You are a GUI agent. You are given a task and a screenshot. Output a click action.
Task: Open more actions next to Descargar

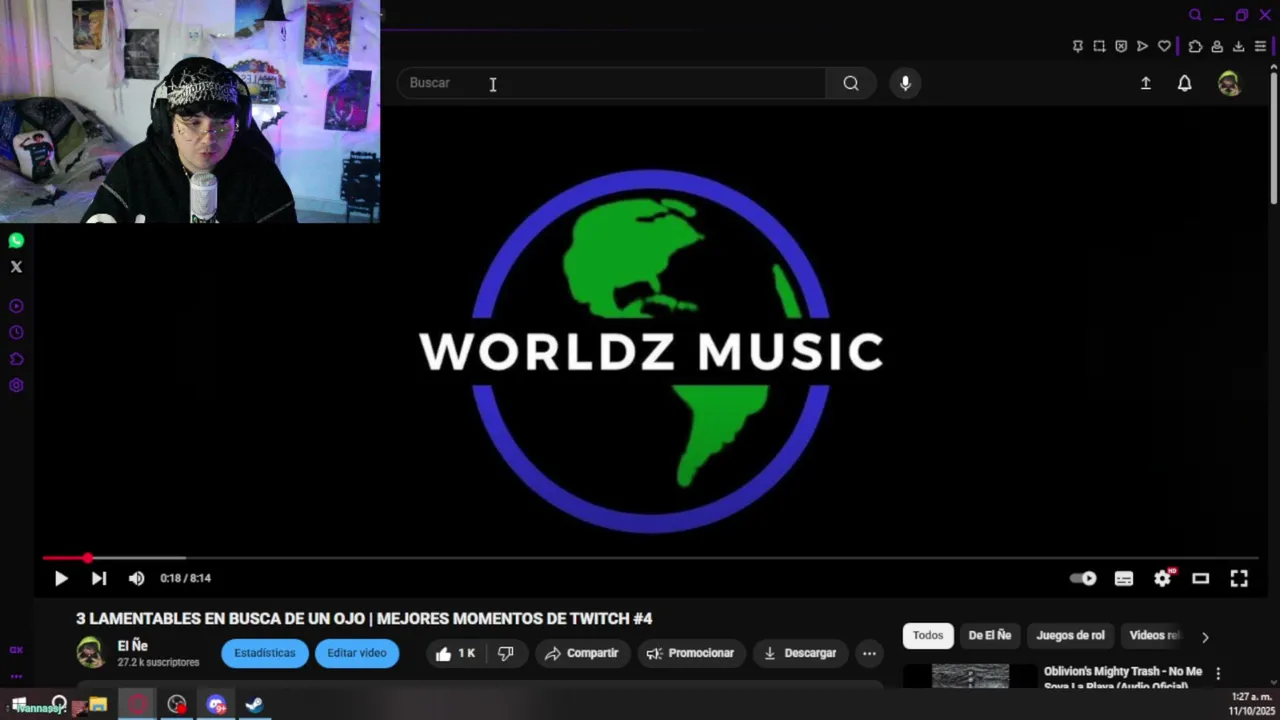(x=869, y=653)
